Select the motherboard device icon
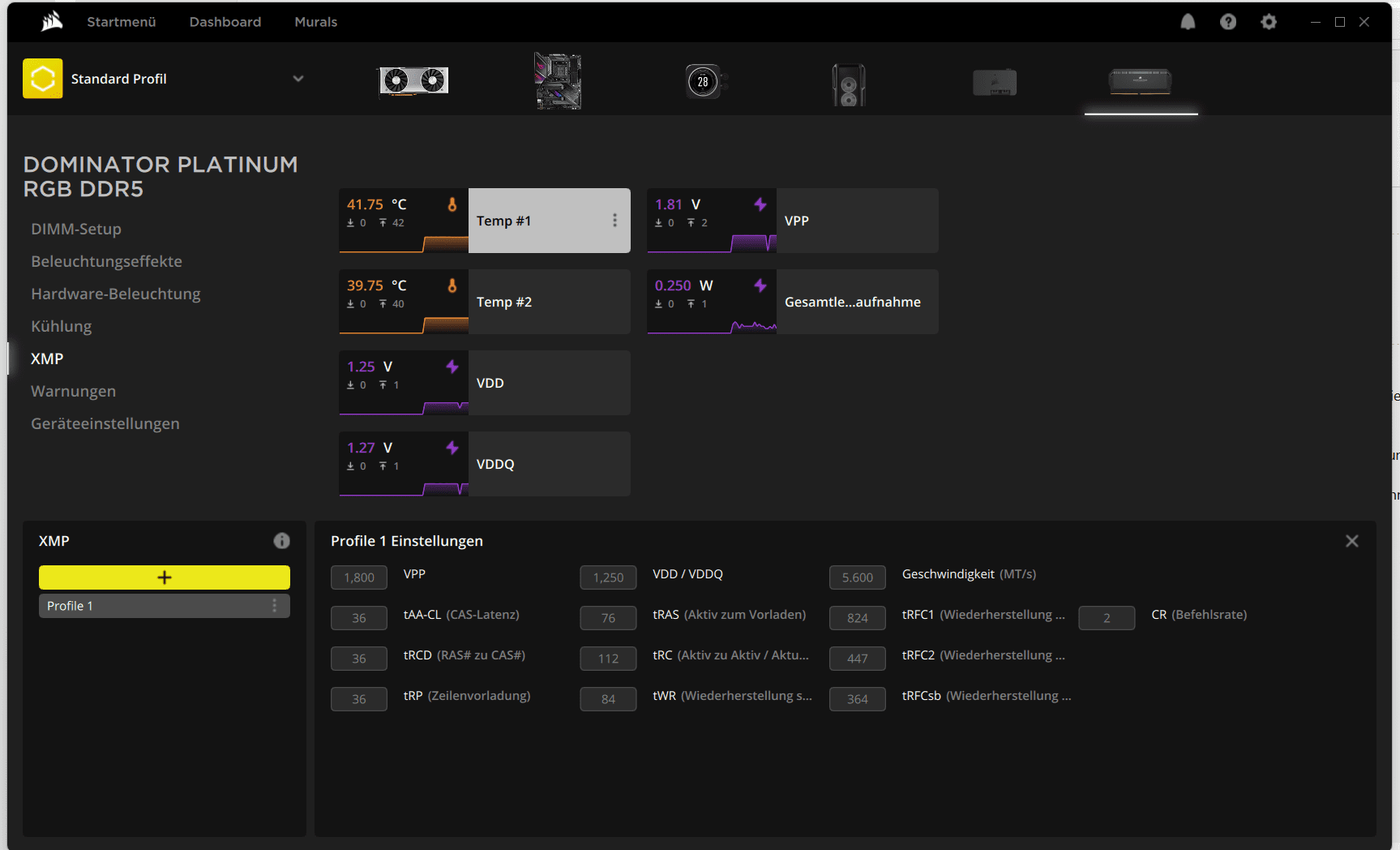This screenshot has height=850, width=1400. [558, 80]
